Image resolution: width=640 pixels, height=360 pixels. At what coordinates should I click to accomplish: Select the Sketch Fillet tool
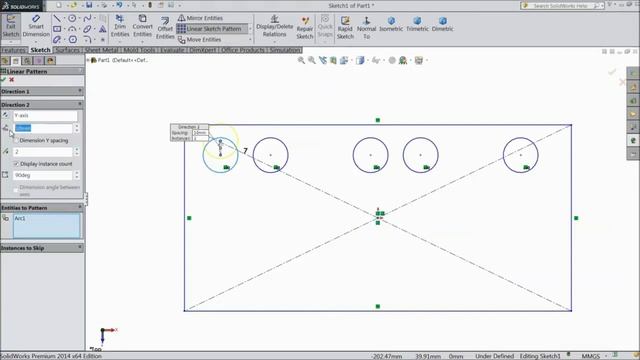pyautogui.click(x=87, y=40)
